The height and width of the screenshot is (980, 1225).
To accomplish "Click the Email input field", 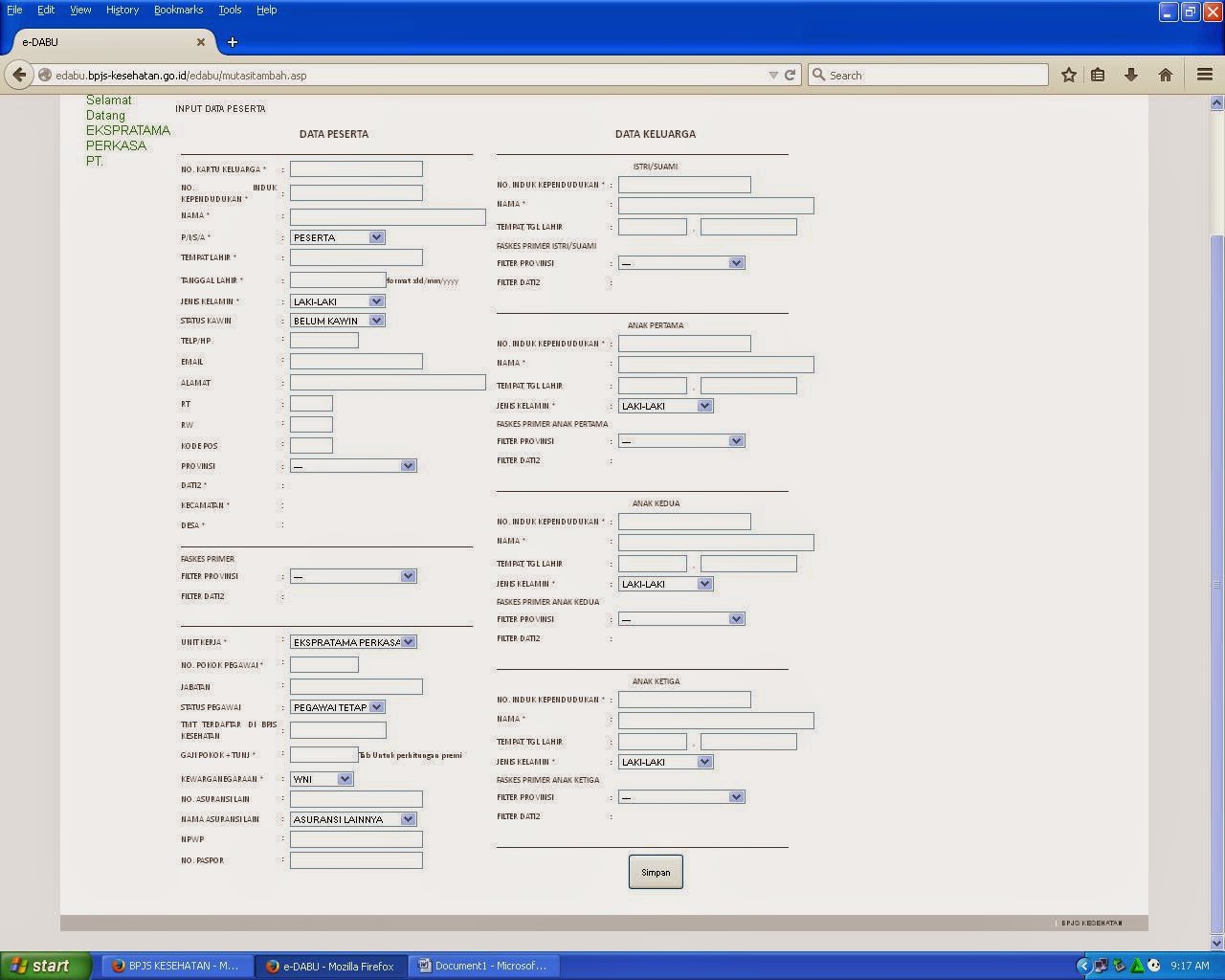I will [x=356, y=361].
